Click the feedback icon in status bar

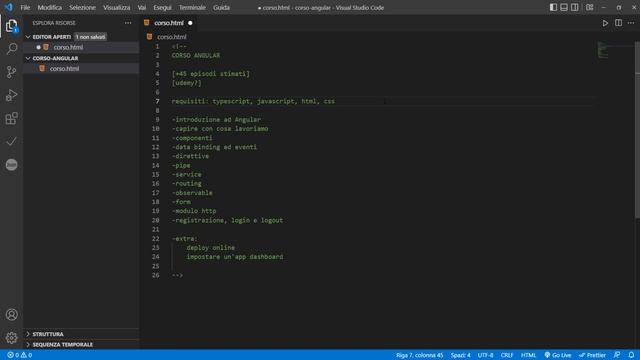(x=617, y=355)
